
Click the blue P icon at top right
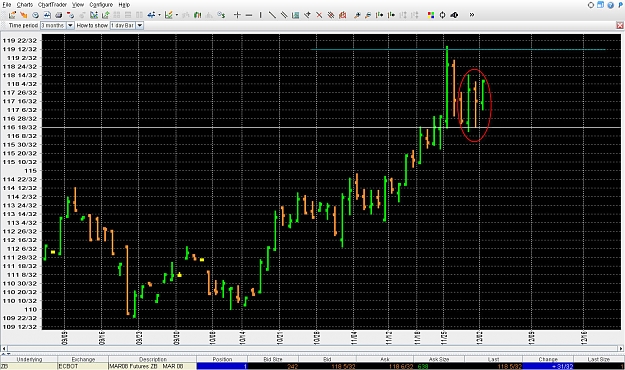coord(620,5)
